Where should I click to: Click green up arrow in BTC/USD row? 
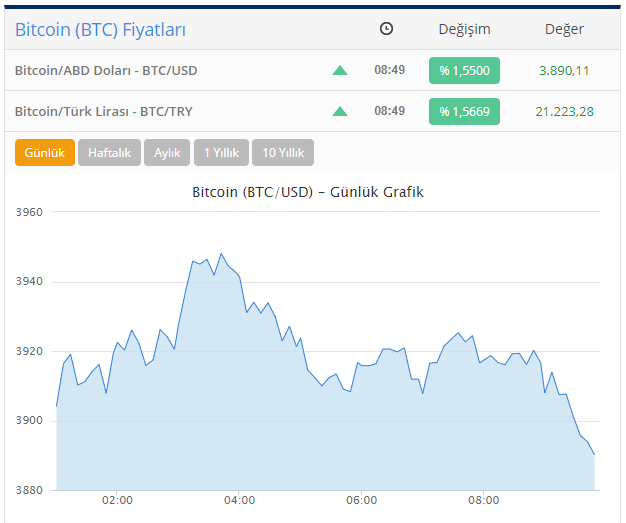pos(340,71)
